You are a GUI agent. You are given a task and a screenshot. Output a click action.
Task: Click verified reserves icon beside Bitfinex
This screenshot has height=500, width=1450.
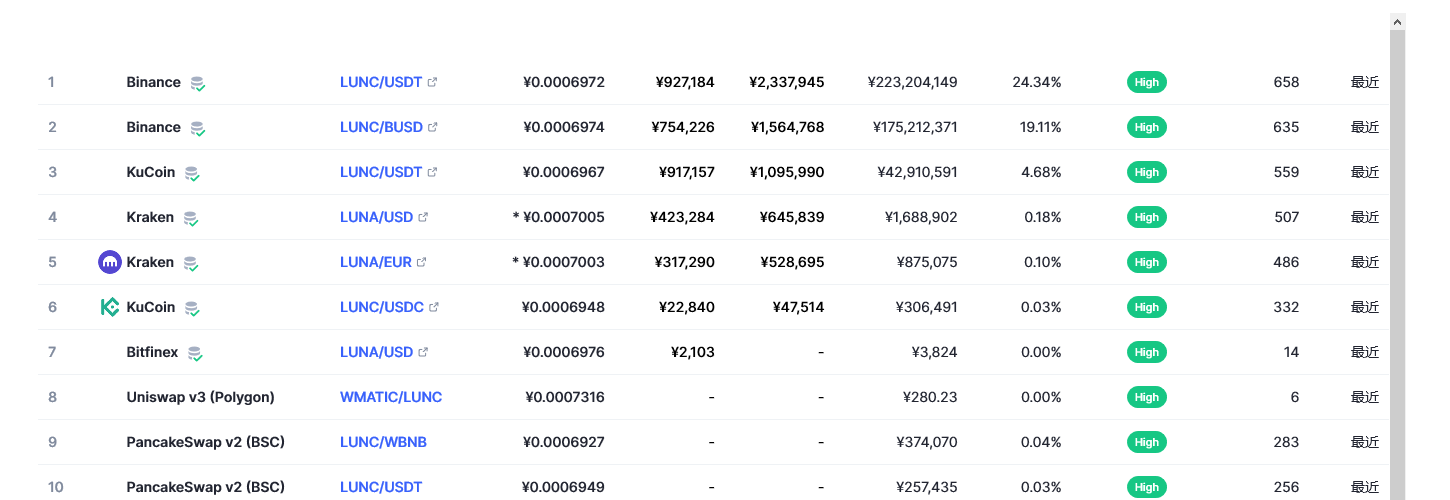tap(195, 353)
